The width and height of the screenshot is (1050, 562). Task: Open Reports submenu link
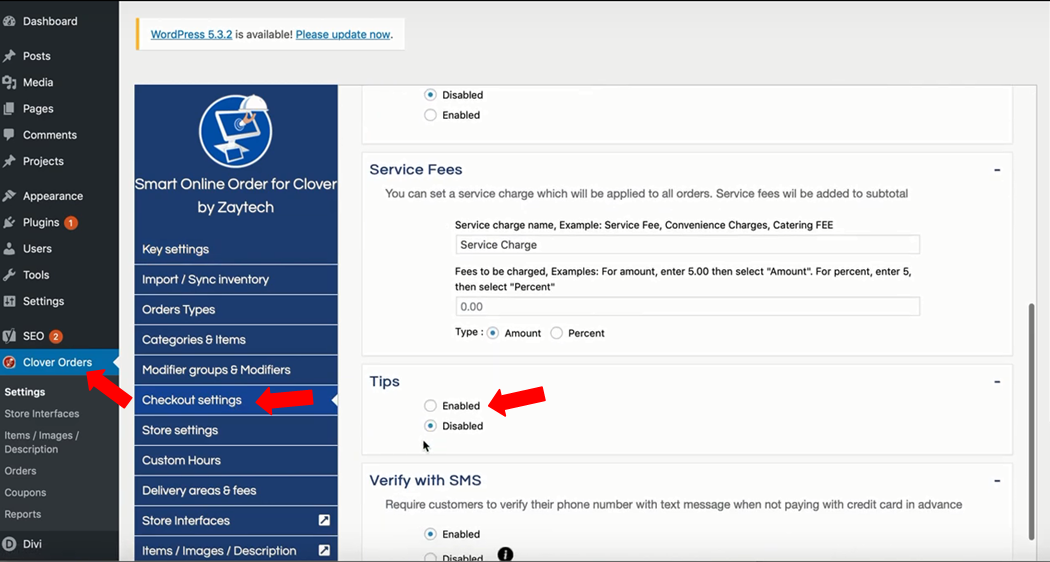(x=23, y=514)
